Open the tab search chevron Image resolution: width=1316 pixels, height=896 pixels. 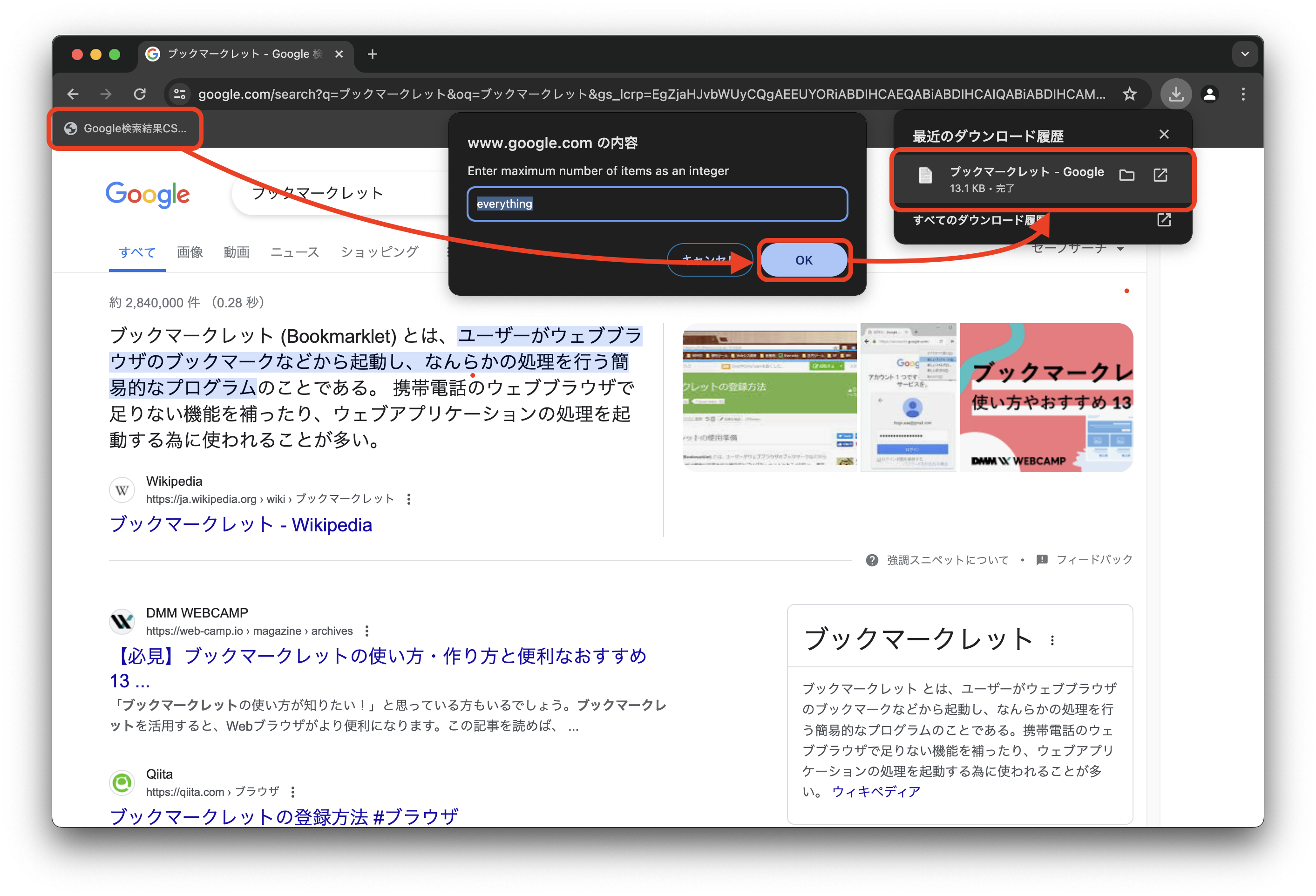[x=1245, y=54]
